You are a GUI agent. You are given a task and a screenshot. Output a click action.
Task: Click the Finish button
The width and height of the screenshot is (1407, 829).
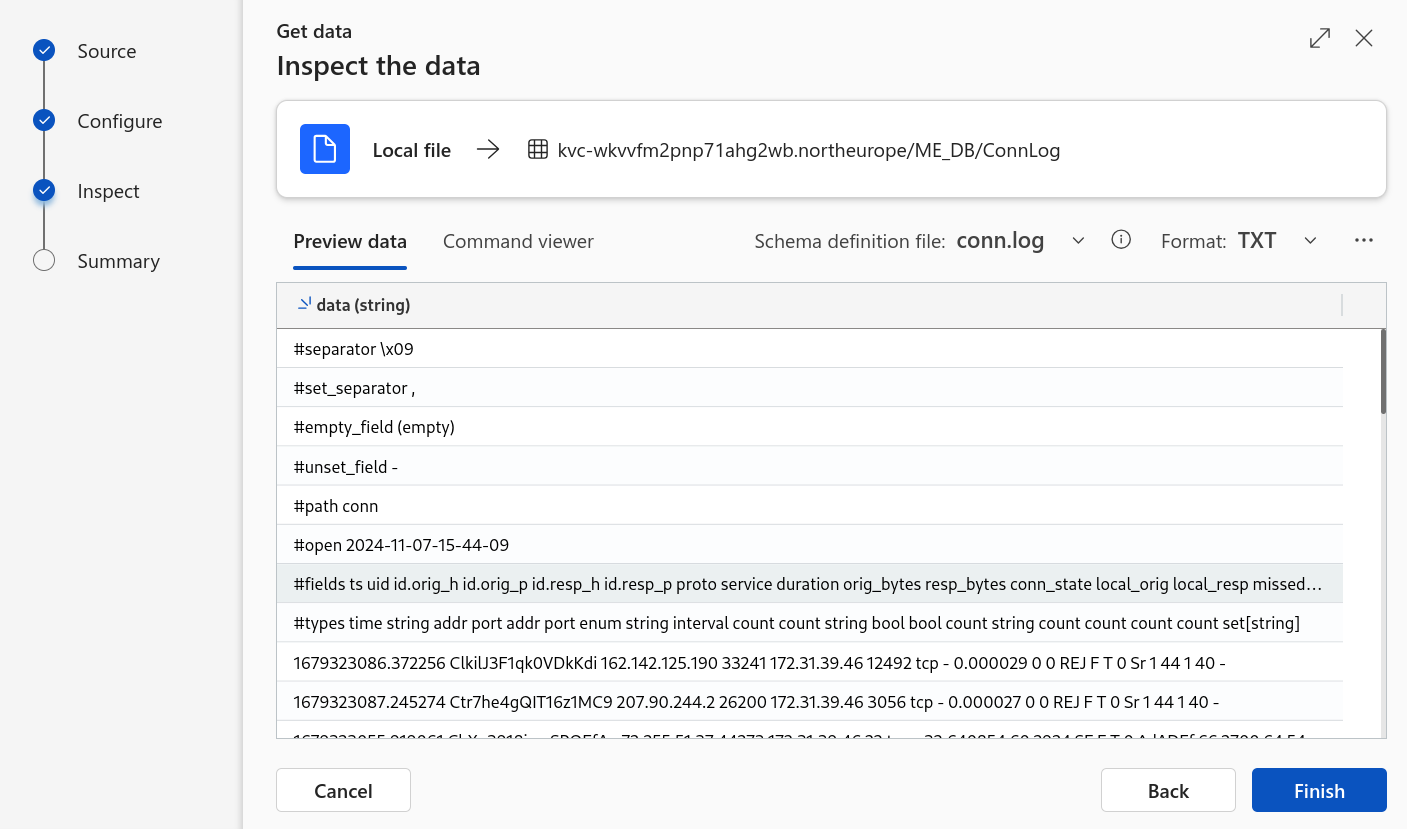[1319, 790]
